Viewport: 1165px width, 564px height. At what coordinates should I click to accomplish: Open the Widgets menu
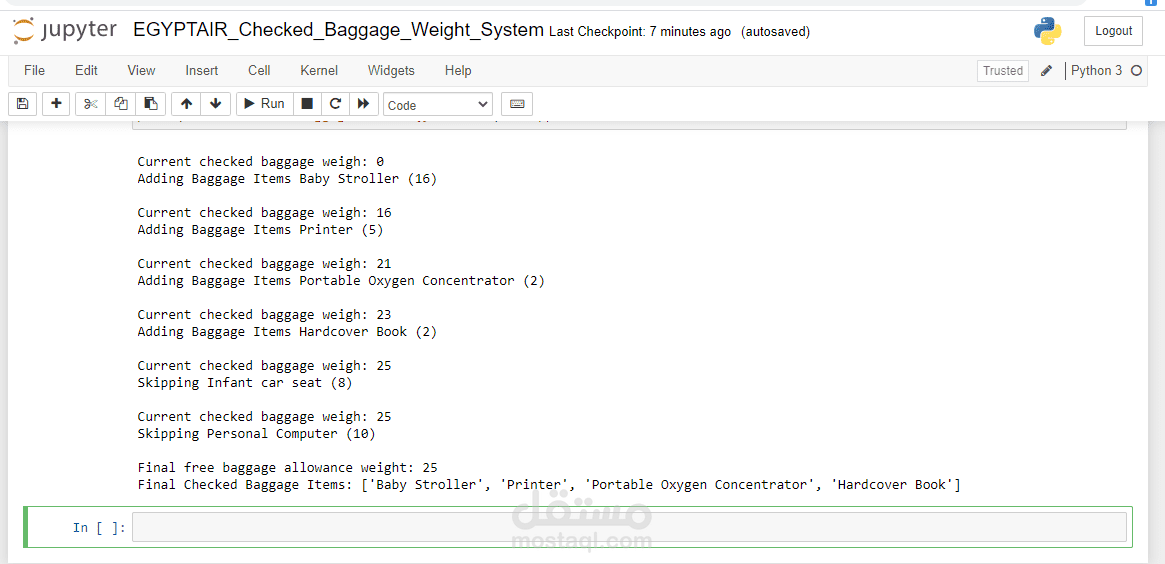click(x=391, y=71)
